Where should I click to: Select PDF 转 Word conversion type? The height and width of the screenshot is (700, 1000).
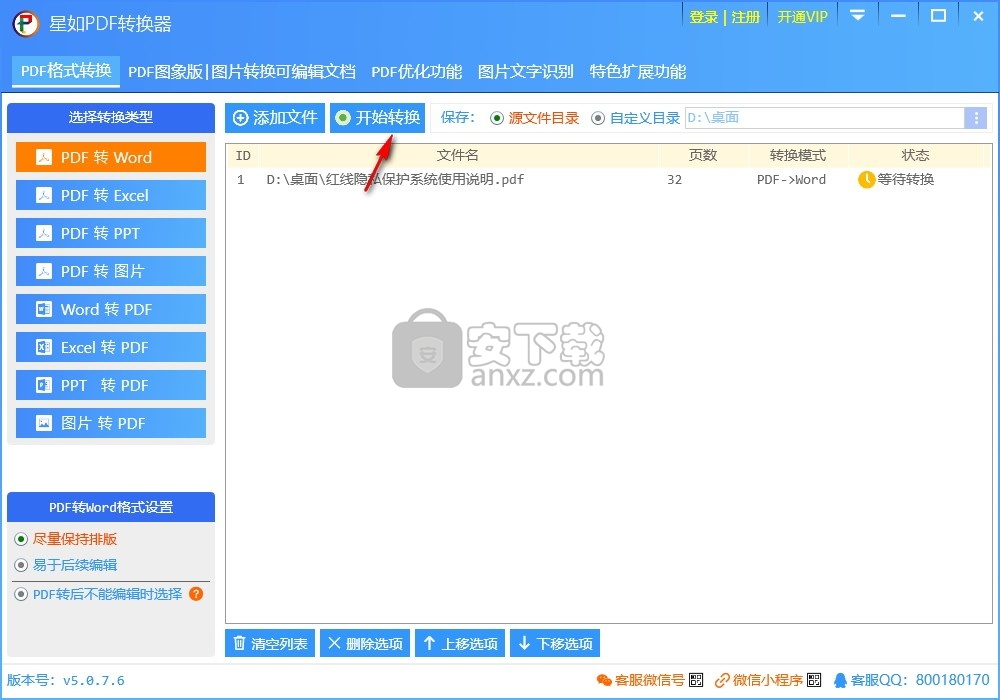point(111,157)
